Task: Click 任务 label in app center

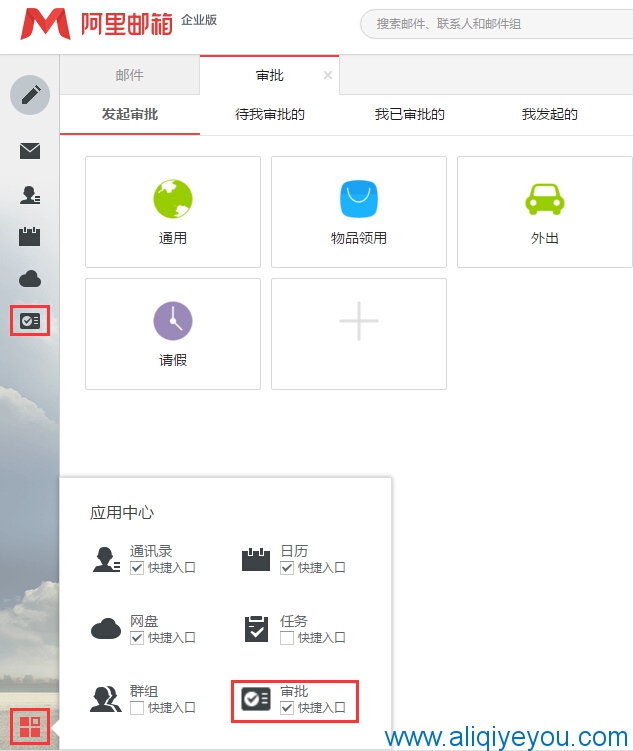Action: pos(294,621)
